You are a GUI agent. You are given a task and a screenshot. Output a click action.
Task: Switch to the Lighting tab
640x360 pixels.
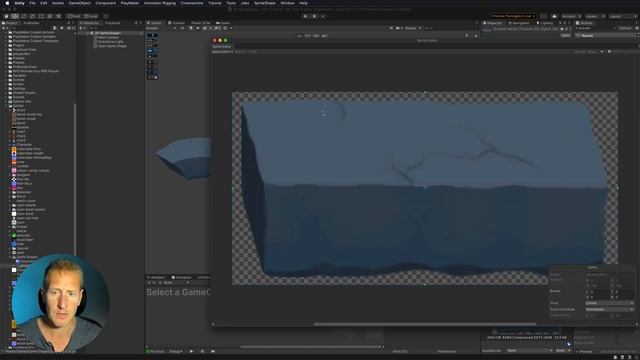click(545, 23)
